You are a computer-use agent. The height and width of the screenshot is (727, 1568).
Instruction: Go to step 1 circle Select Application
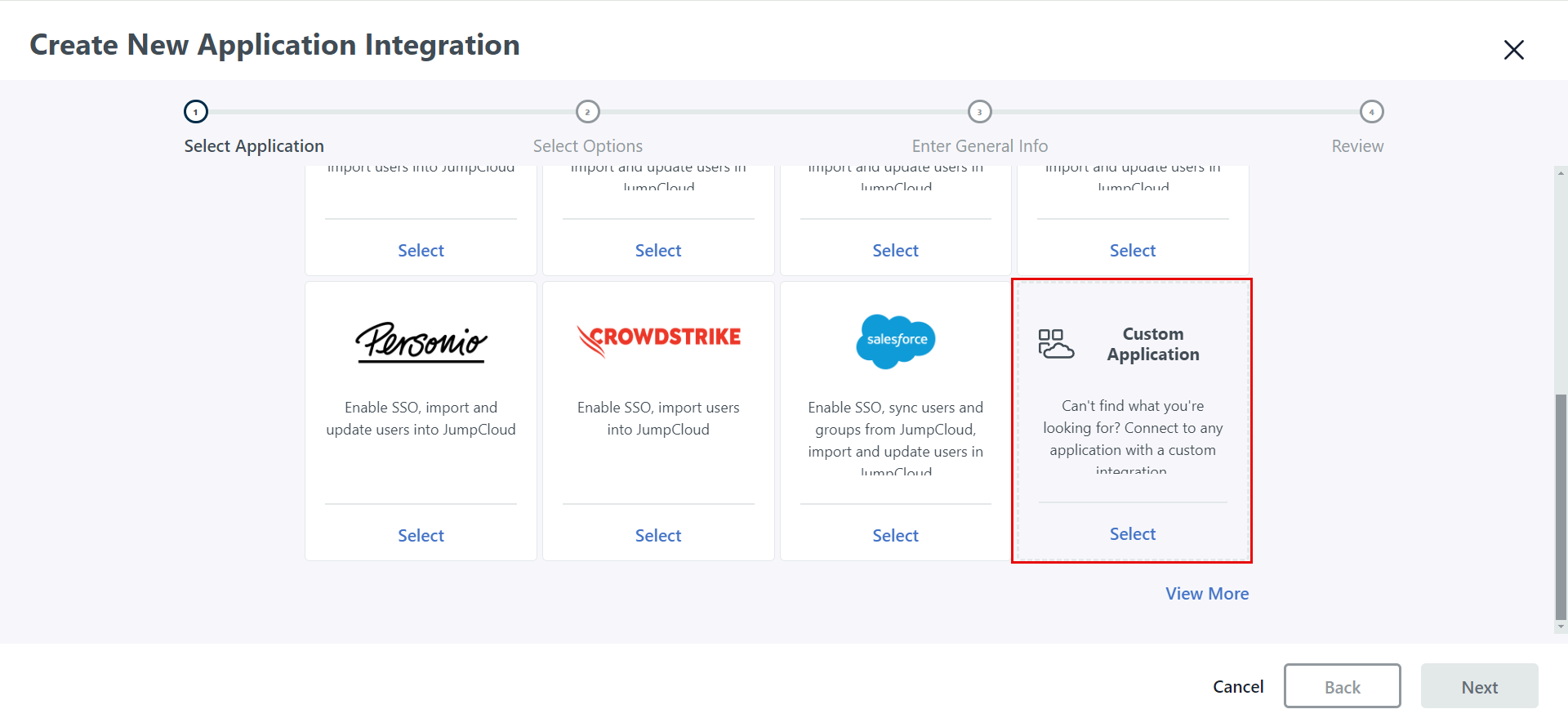[196, 112]
